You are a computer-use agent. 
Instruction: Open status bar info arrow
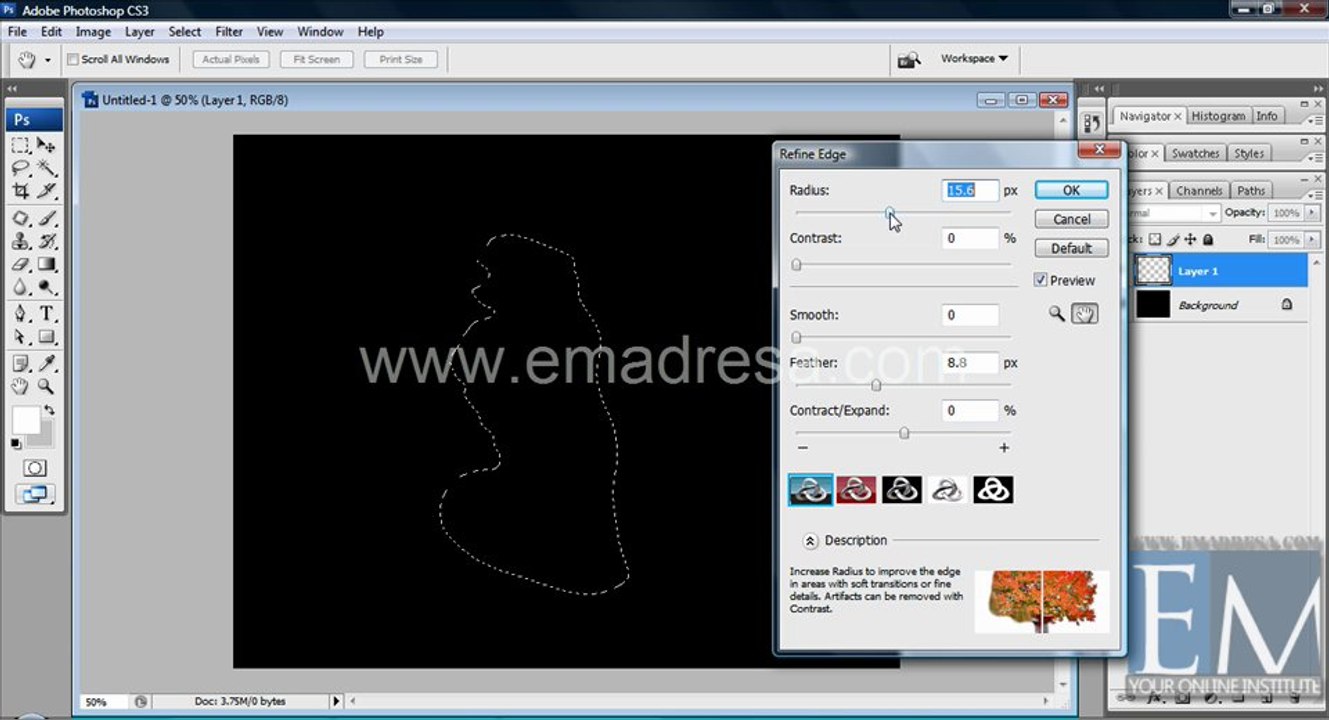pyautogui.click(x=336, y=702)
